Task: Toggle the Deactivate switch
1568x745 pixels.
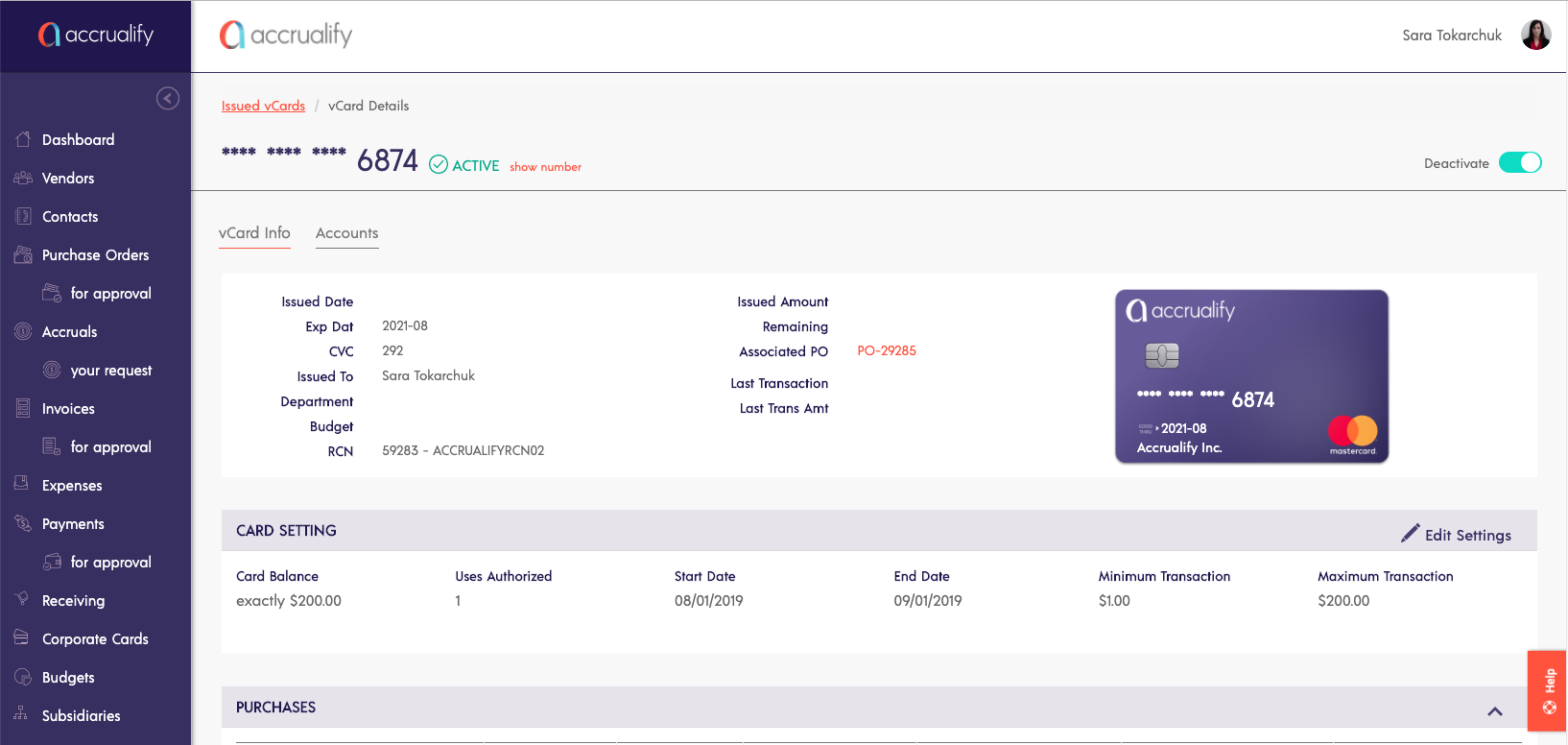Action: pyautogui.click(x=1520, y=162)
